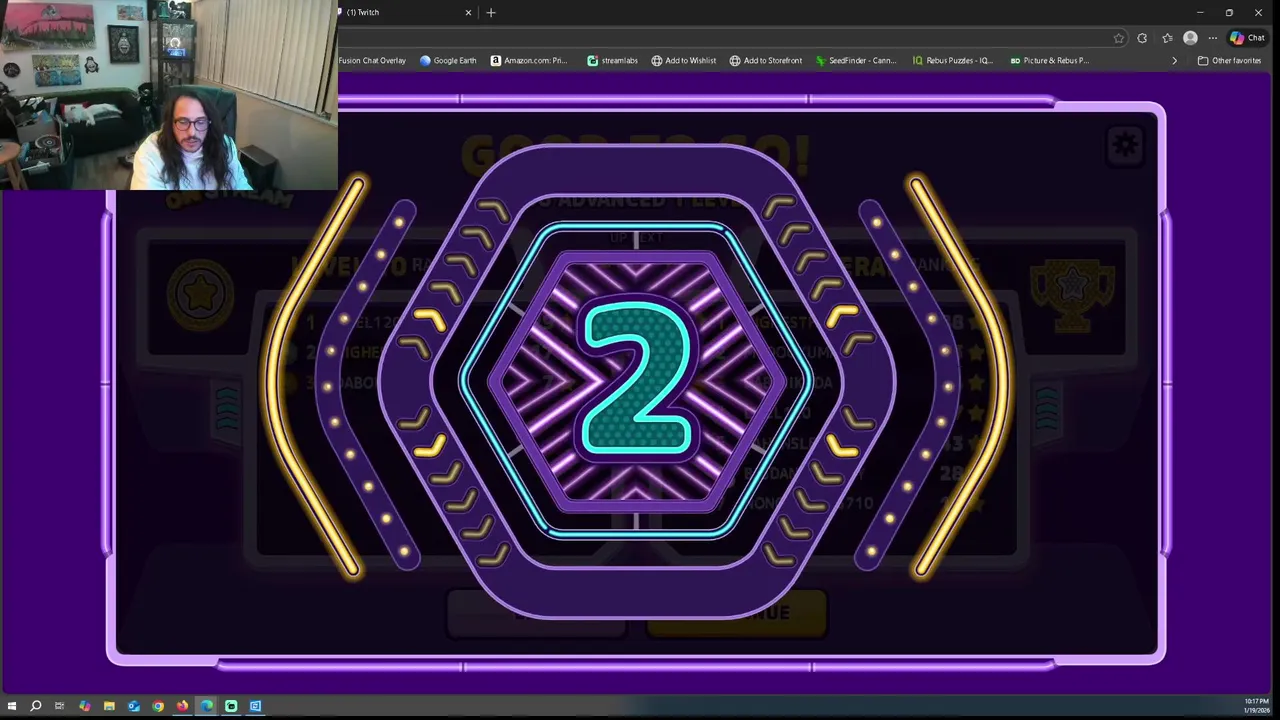The image size is (1280, 720).
Task: Open Add to Wishlist bookmark
Action: tap(684, 60)
